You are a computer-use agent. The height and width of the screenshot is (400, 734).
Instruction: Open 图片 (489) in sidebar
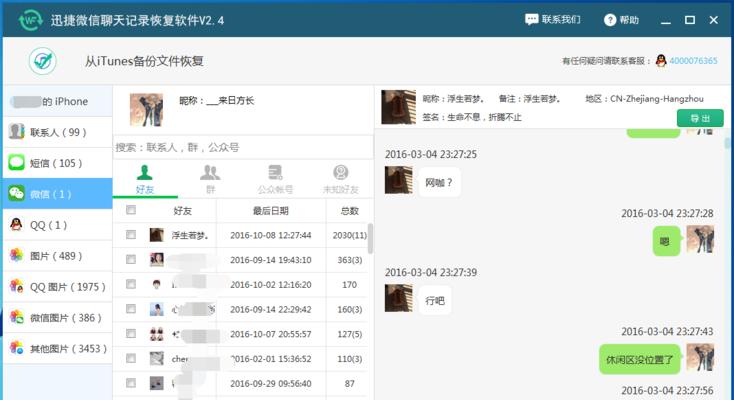coord(58,256)
